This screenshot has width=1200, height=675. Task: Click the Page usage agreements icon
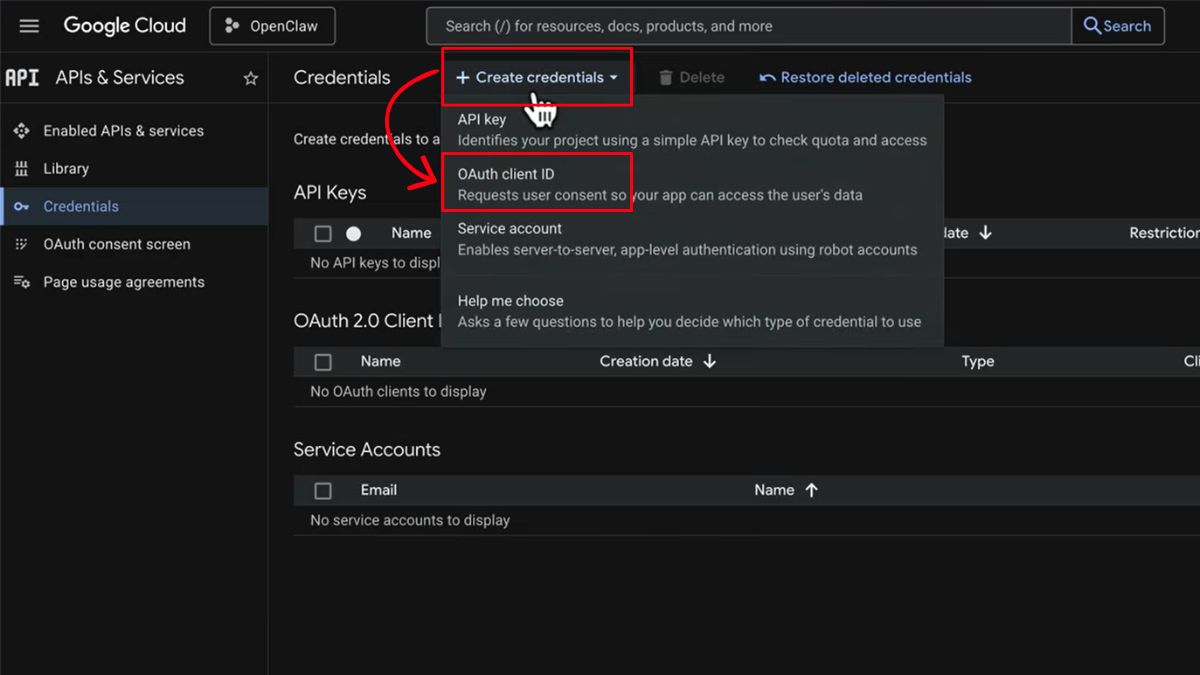21,282
